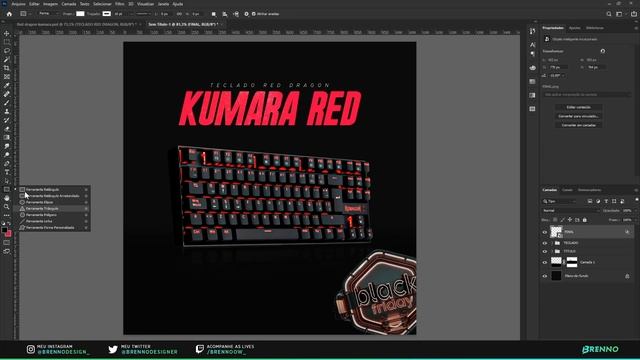
Task: Click the FINAL layer thumbnail
Action: pyautogui.click(x=556, y=232)
